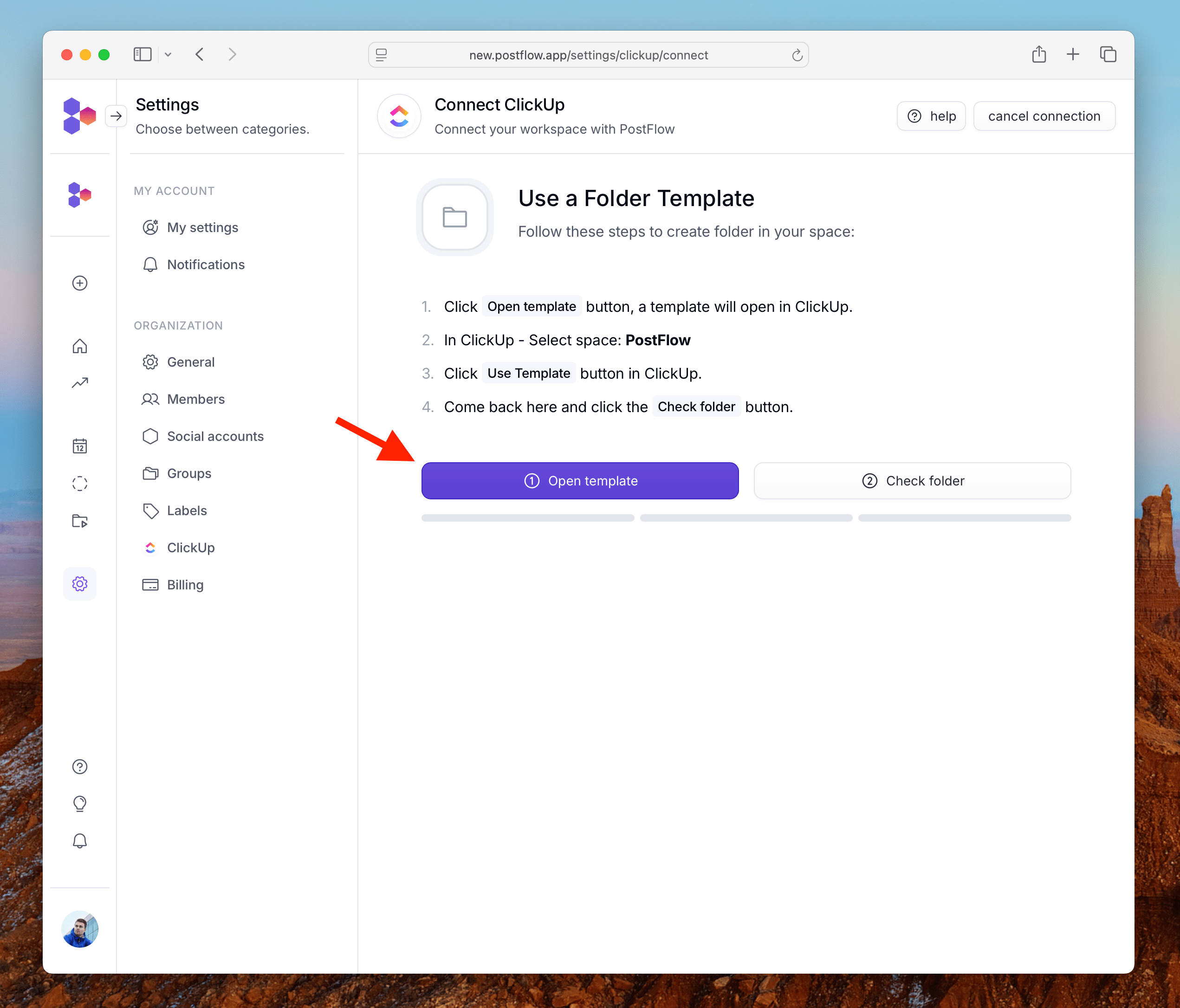
Task: Open Billing settings category
Action: (184, 585)
